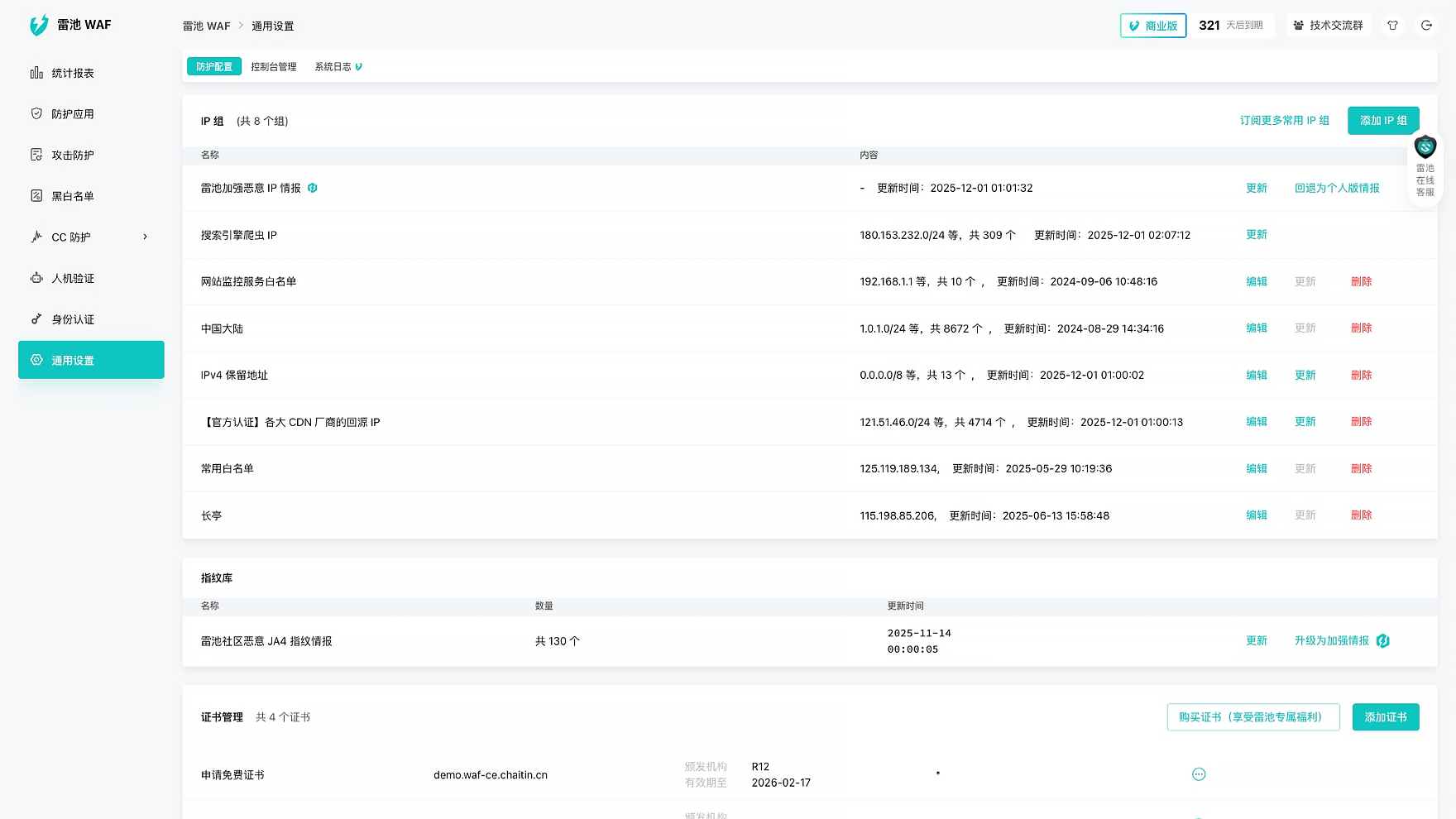Expand the CC 防护 sidebar submenu

(x=146, y=237)
